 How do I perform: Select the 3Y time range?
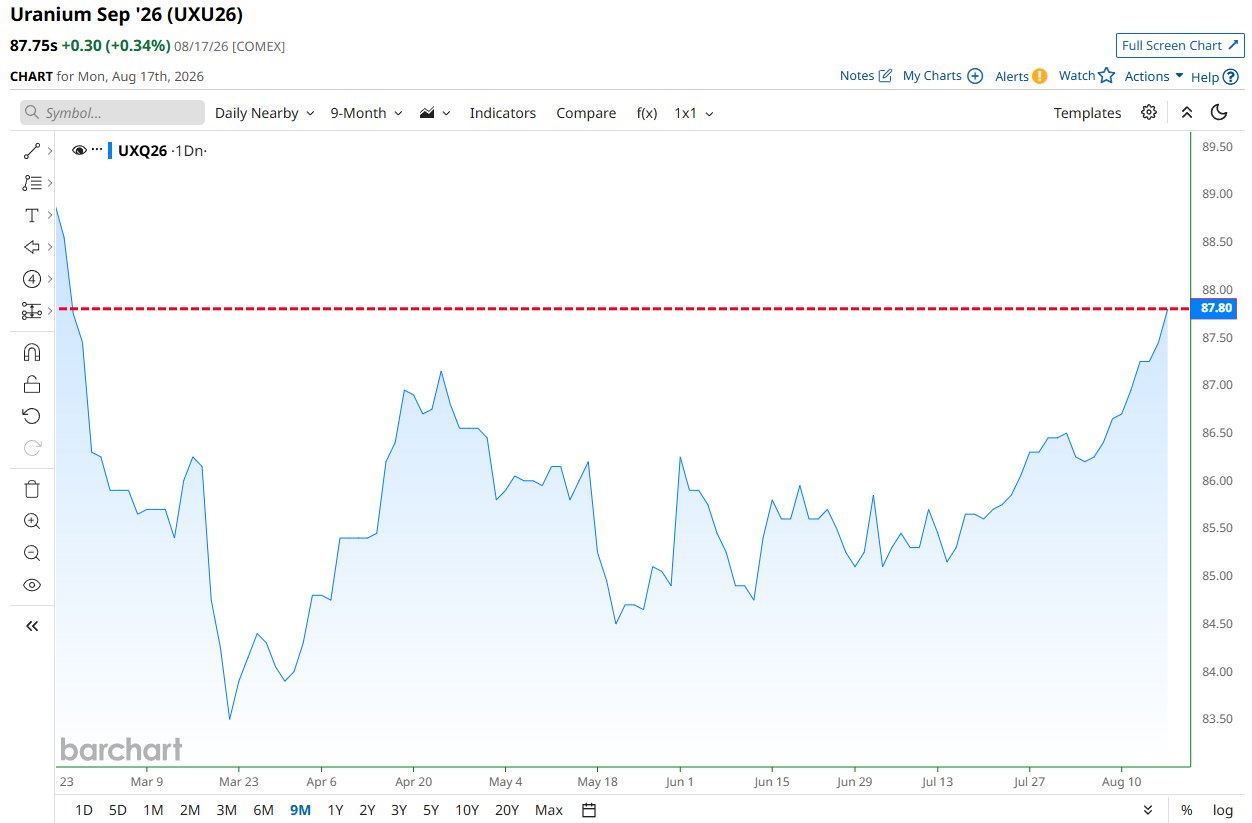click(x=399, y=810)
